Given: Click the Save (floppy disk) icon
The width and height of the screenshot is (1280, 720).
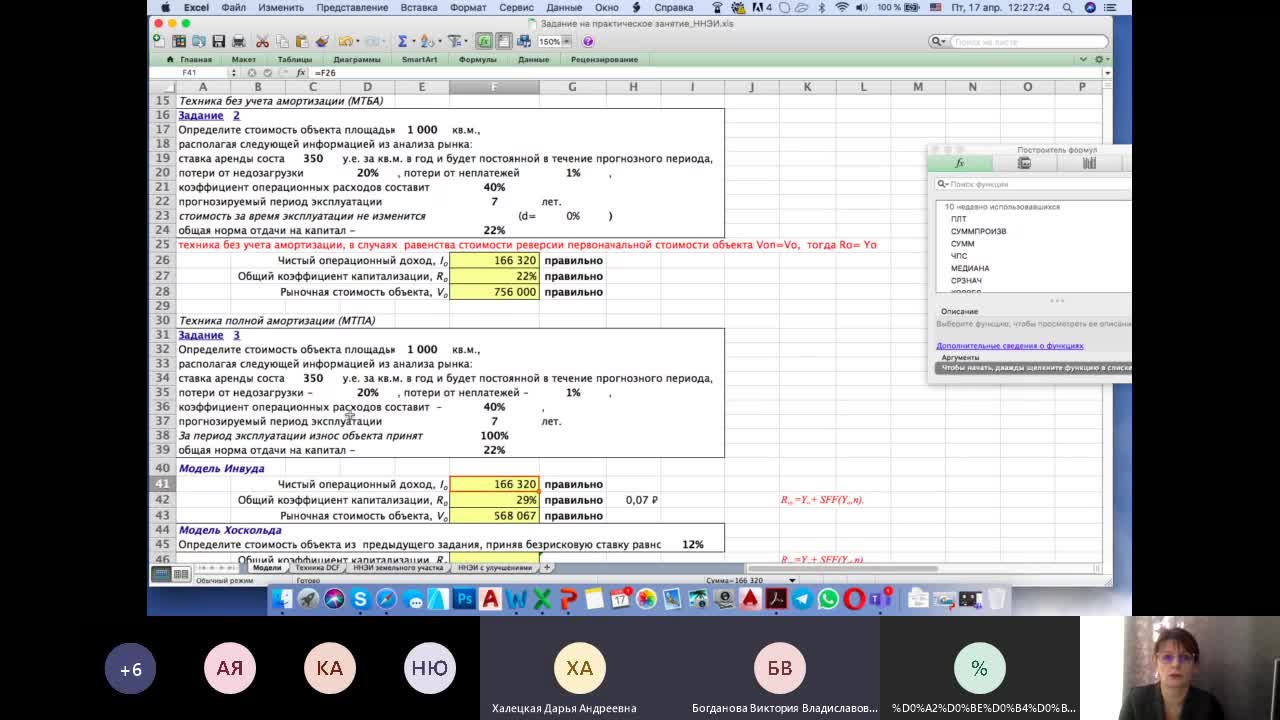Looking at the screenshot, I should (218, 41).
